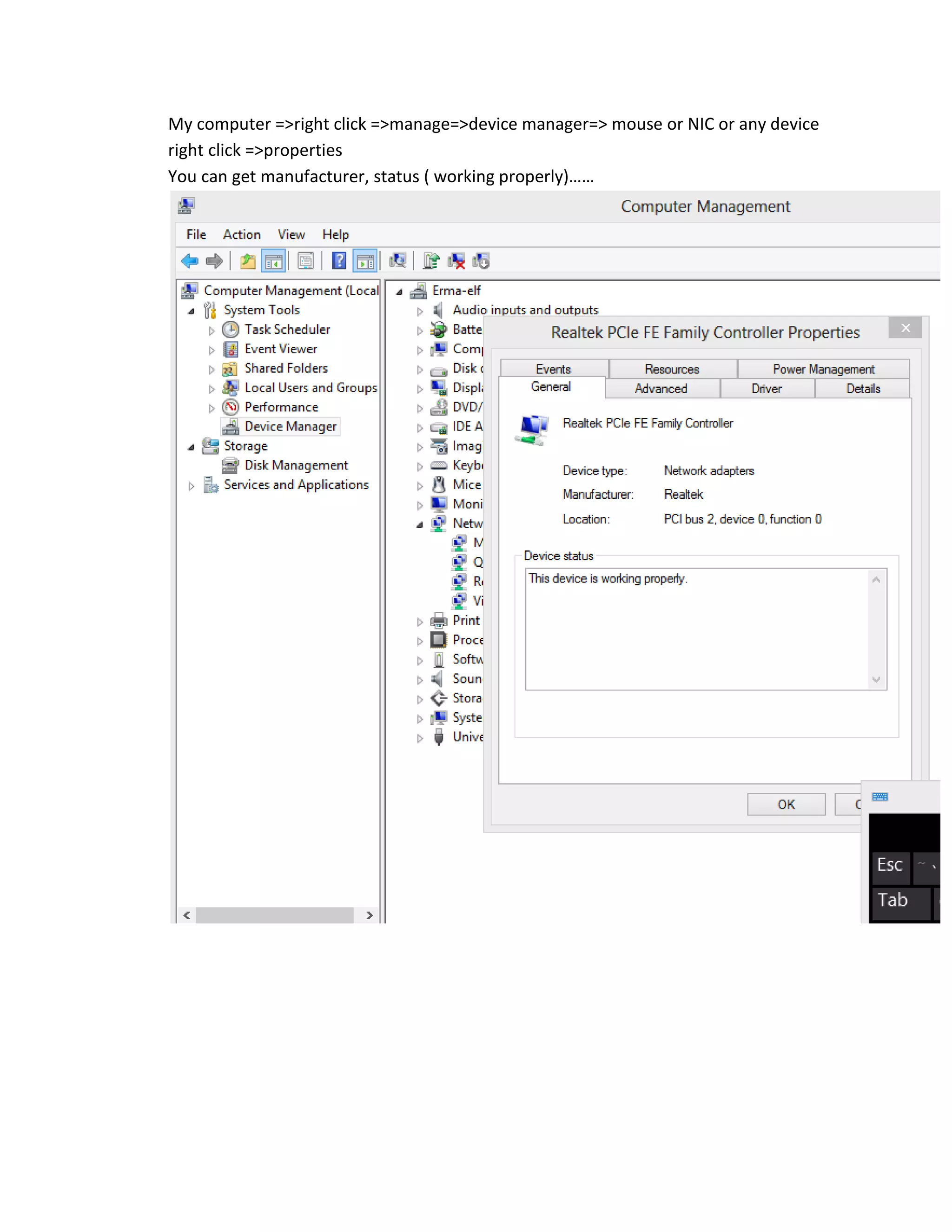Click the Properties toolbar icon
This screenshot has width=952, height=1232.
[x=305, y=261]
